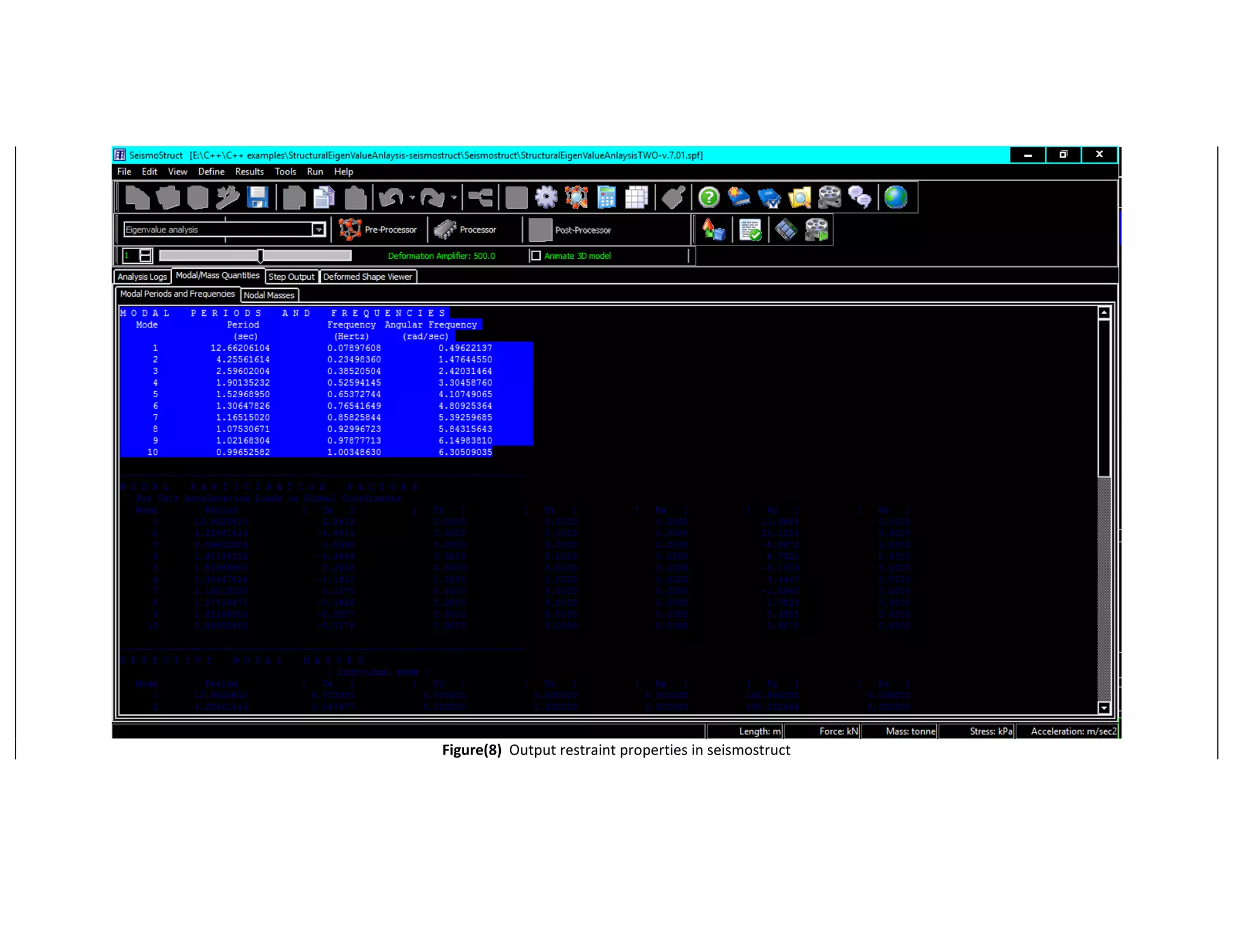Open the Tools menu
The height and width of the screenshot is (952, 1233).
(x=285, y=172)
